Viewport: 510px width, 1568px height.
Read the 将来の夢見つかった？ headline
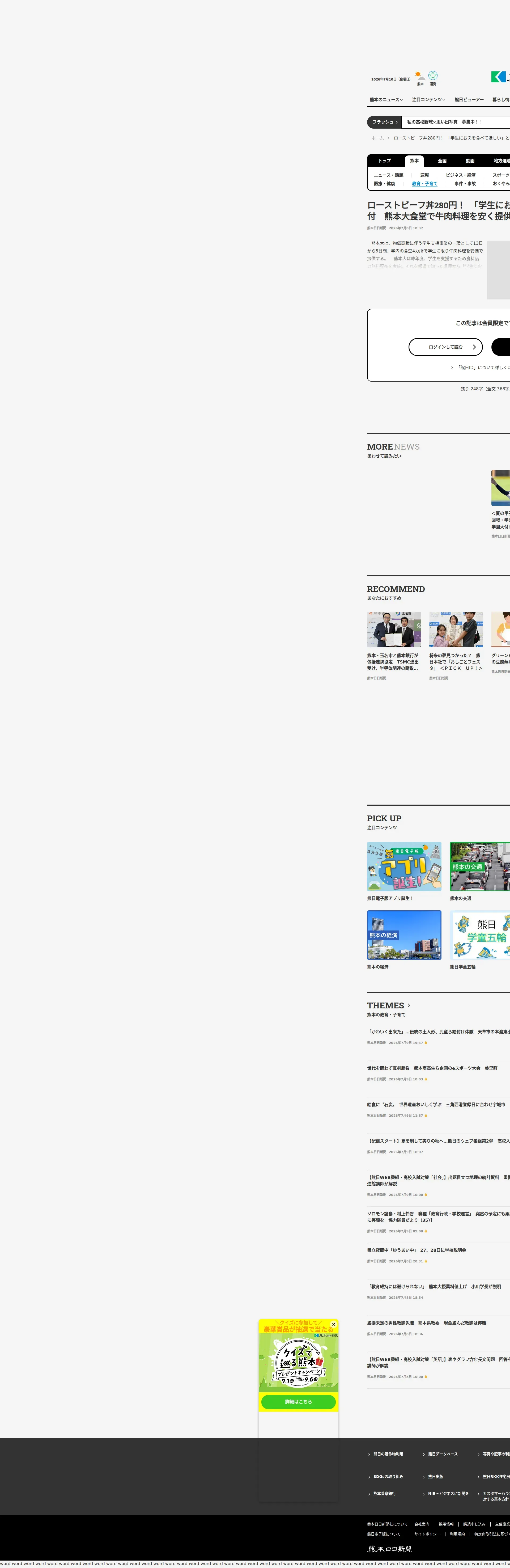coord(456,662)
